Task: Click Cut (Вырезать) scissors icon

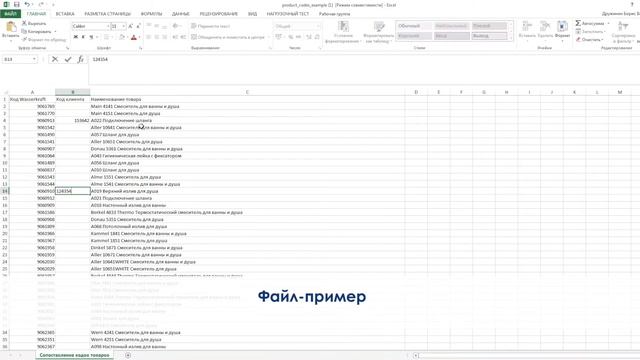Action: pos(24,23)
